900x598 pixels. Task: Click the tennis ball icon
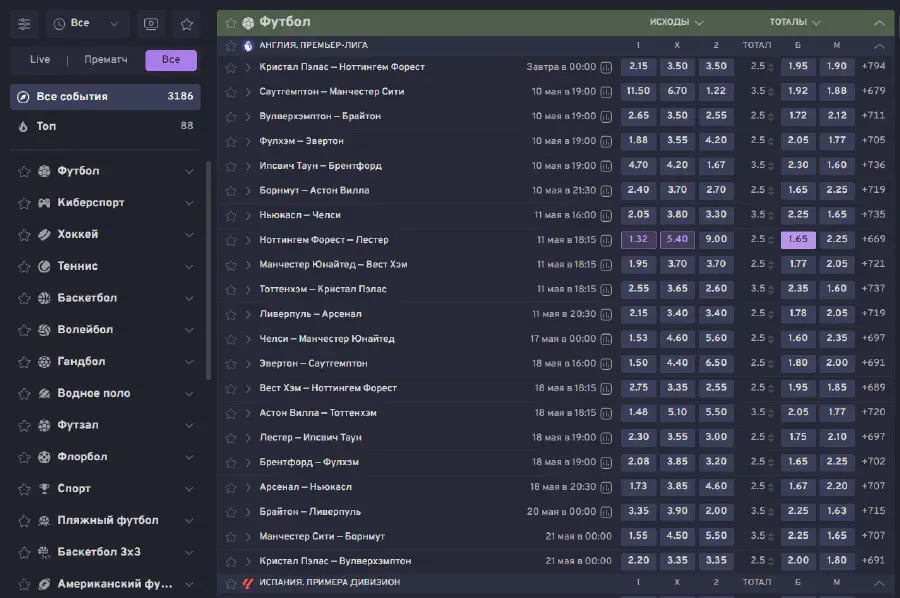44,266
